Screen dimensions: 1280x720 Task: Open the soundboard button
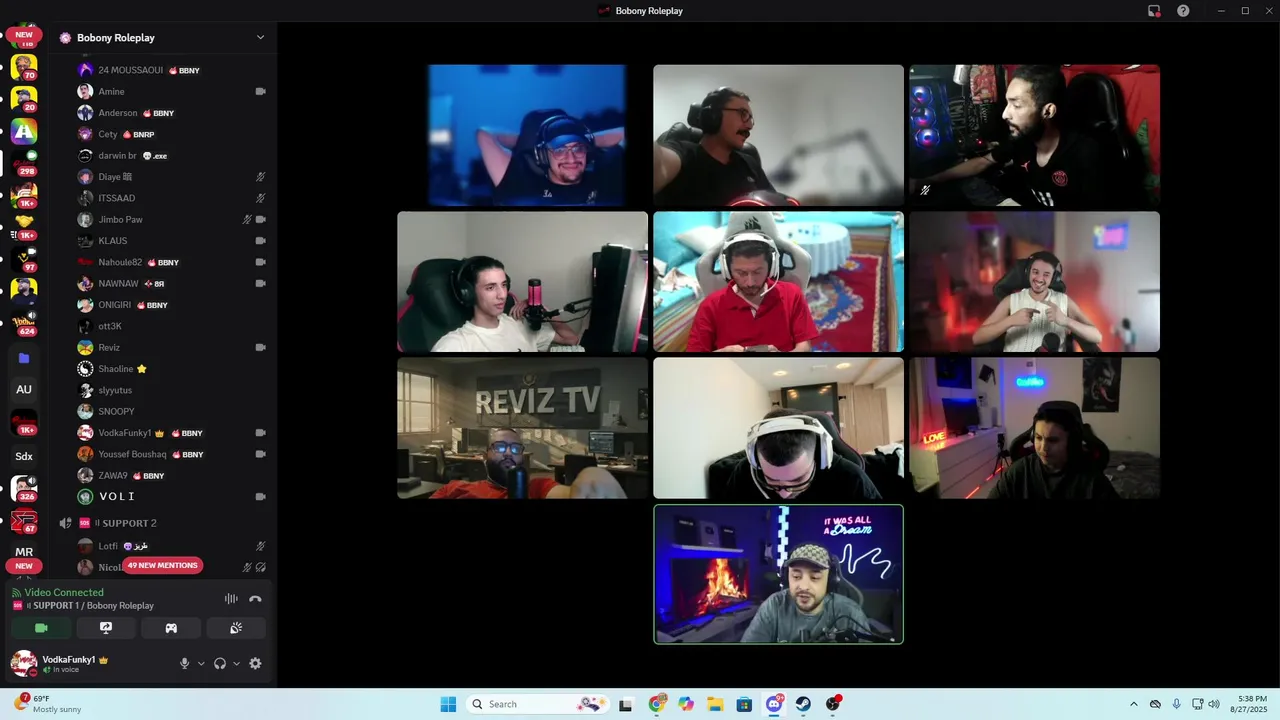point(236,628)
